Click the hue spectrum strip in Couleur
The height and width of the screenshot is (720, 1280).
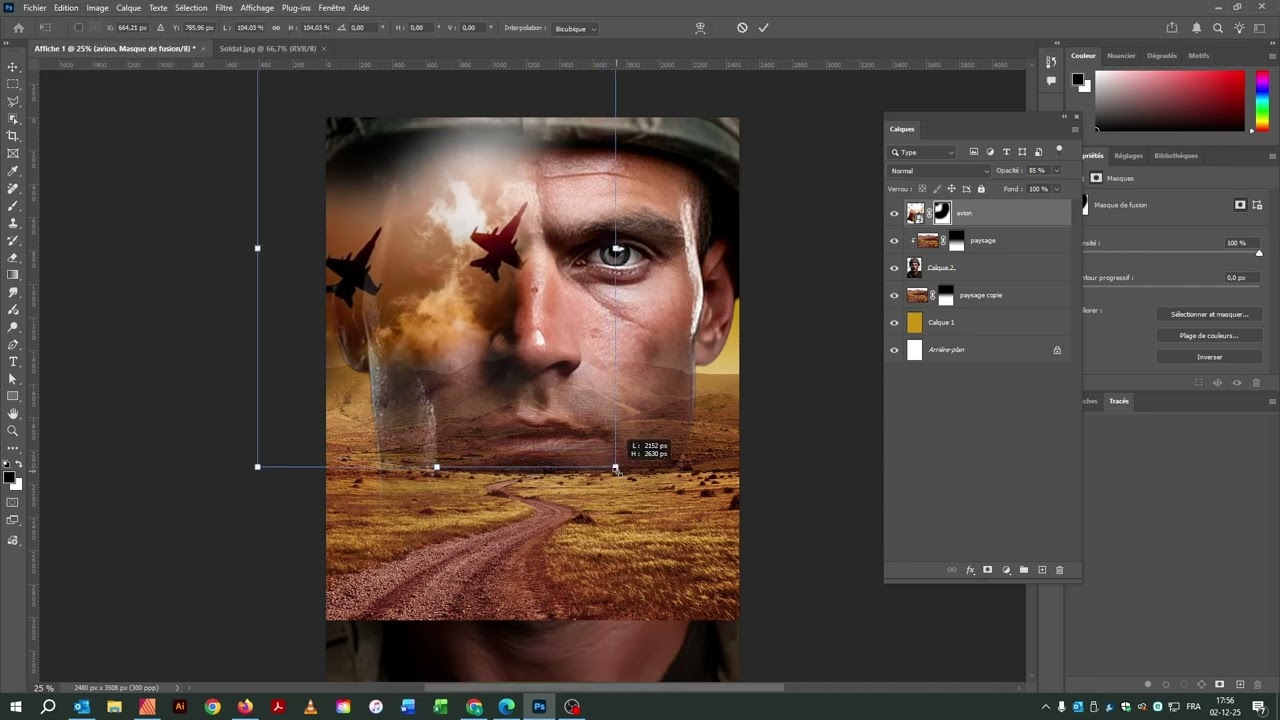point(1262,101)
